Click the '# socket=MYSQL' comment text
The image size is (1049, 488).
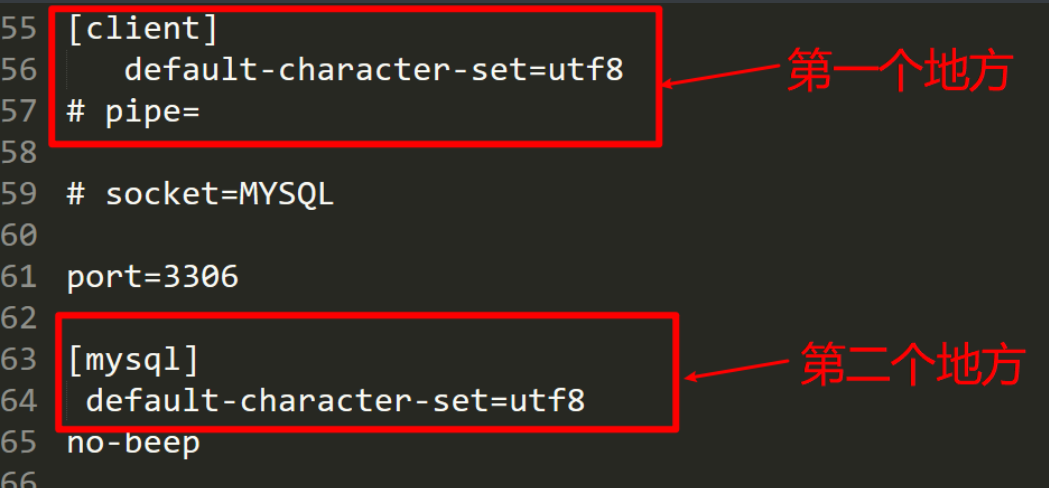click(x=200, y=194)
